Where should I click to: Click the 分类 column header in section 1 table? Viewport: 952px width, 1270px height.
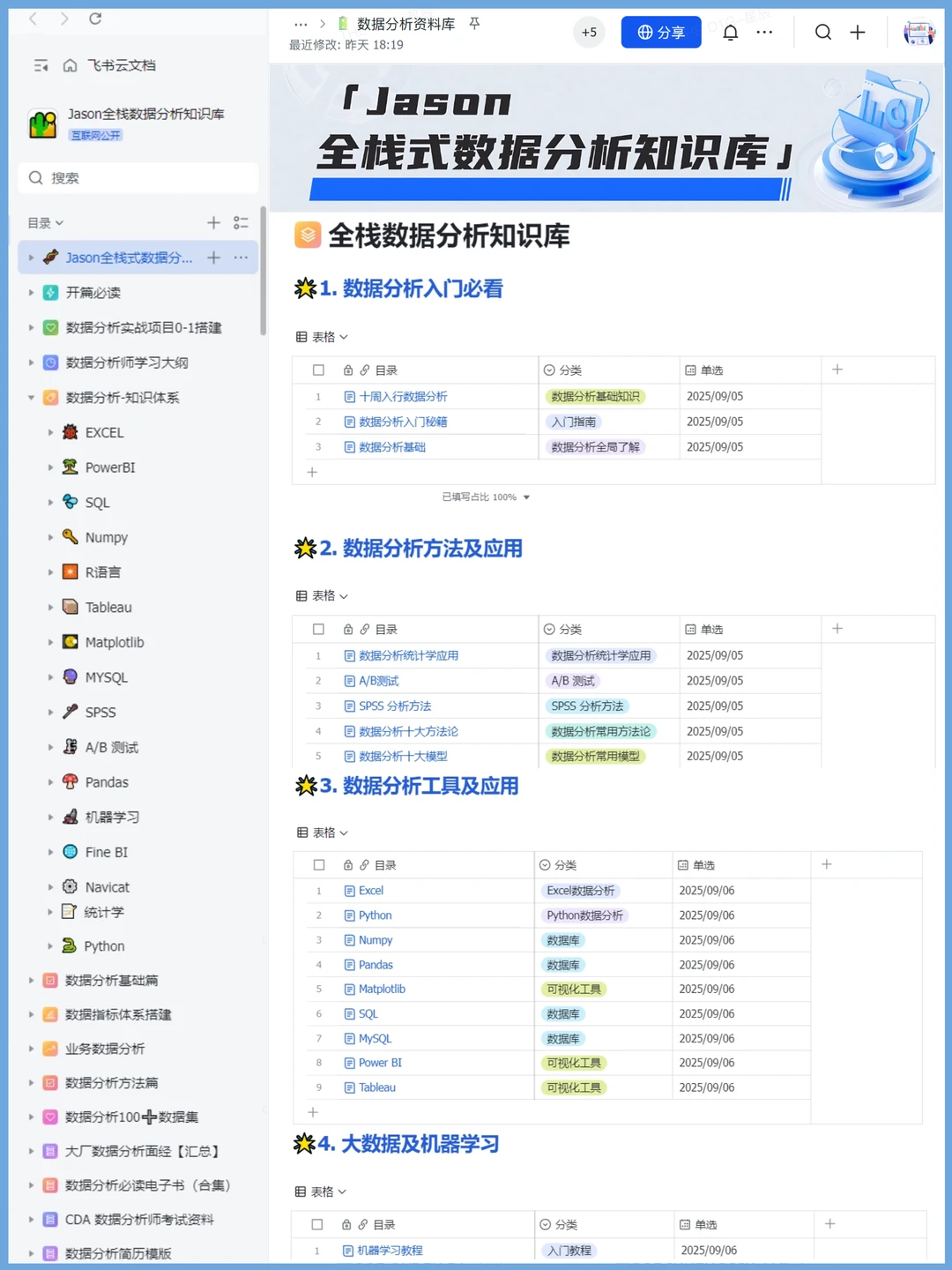point(609,370)
